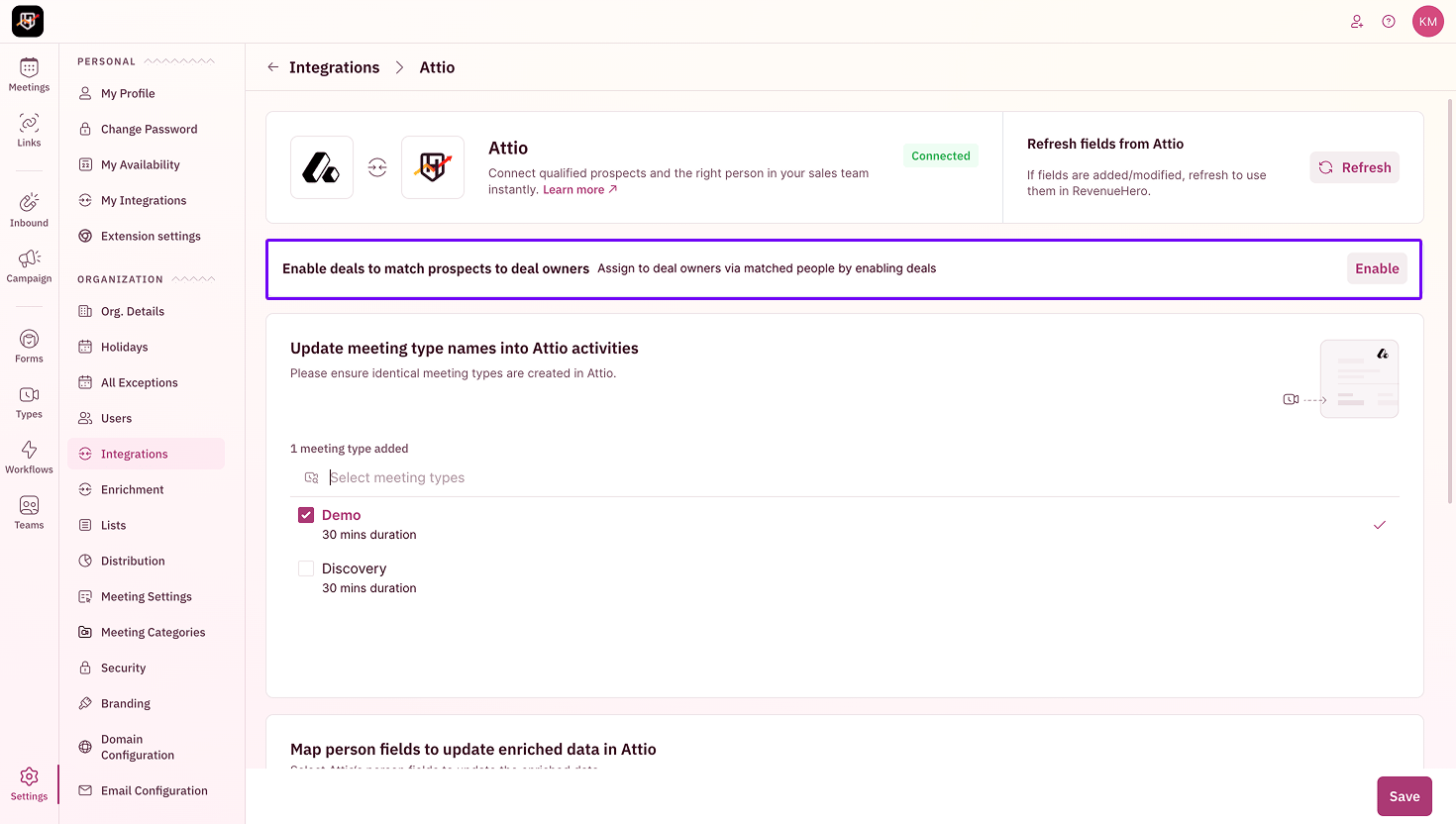This screenshot has width=1456, height=824.
Task: Open Distribution settings
Action: pyautogui.click(x=147, y=561)
